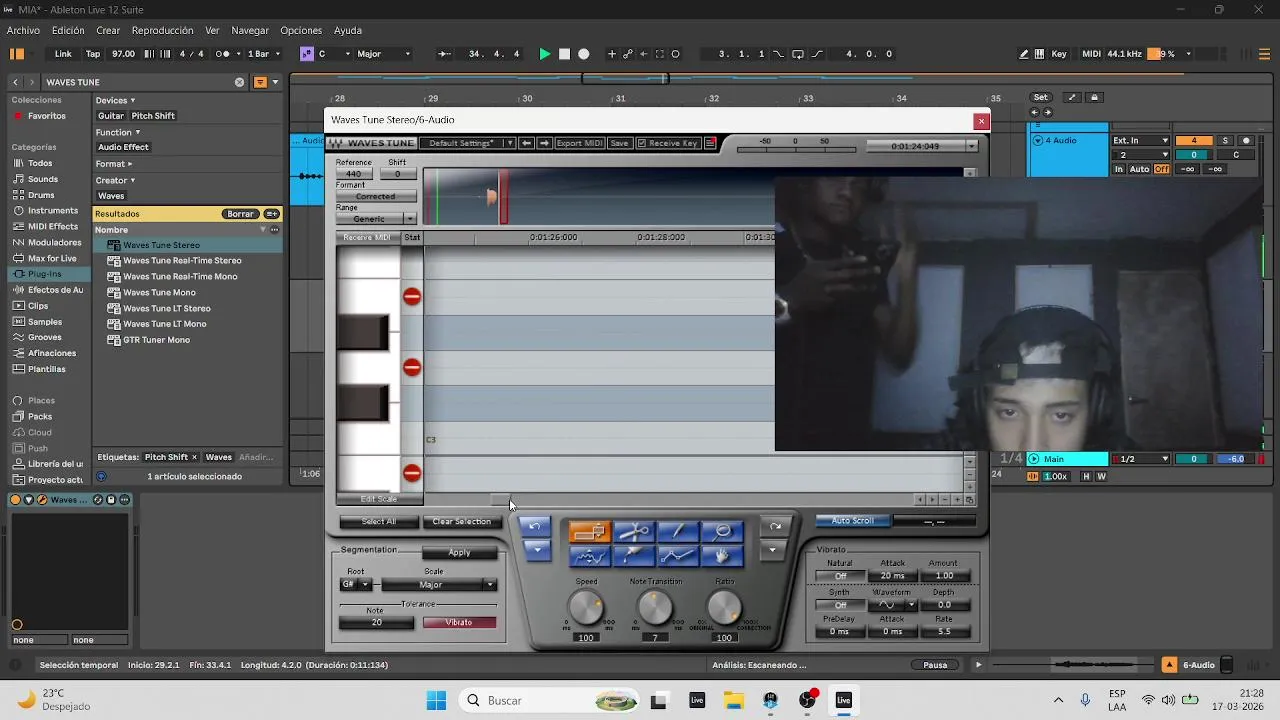Click the Borrar button in browser
The image size is (1280, 720).
(240, 214)
